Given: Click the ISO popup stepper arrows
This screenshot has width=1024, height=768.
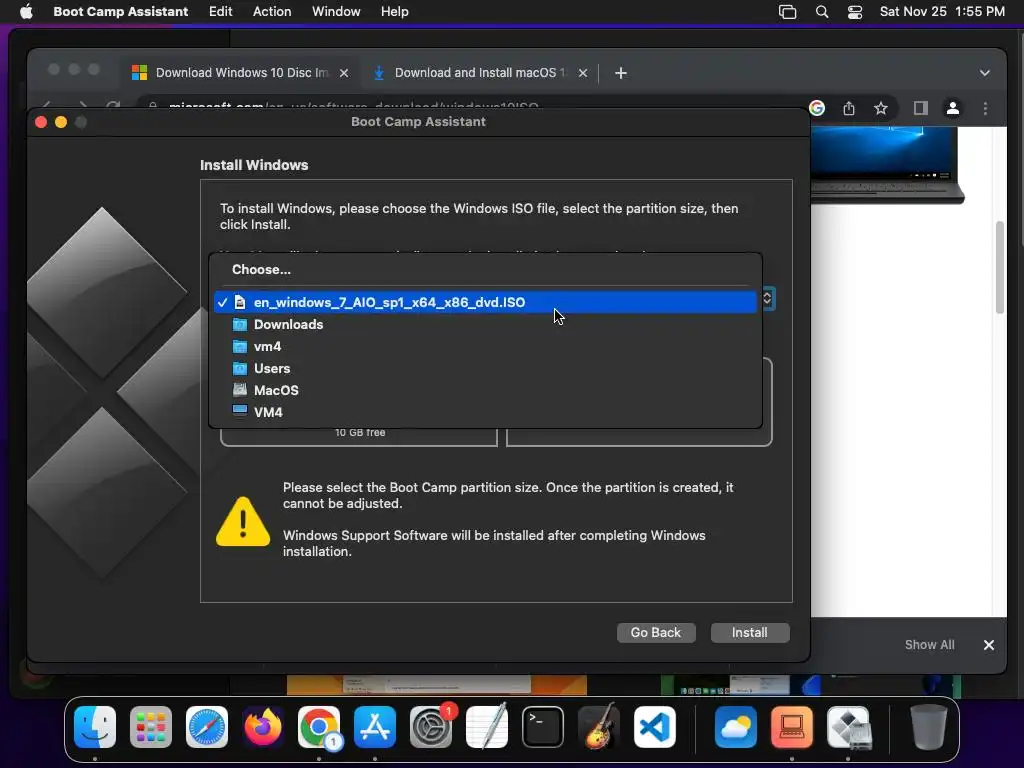Looking at the screenshot, I should 767,299.
